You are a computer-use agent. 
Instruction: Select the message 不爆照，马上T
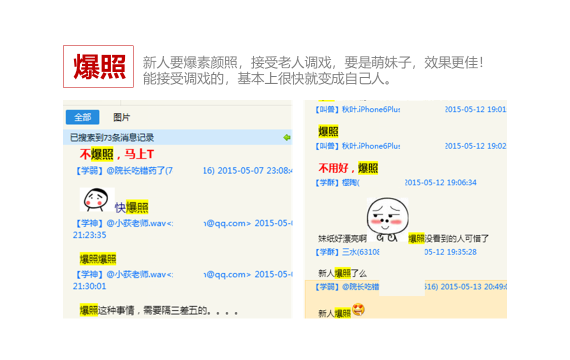pyautogui.click(x=117, y=154)
